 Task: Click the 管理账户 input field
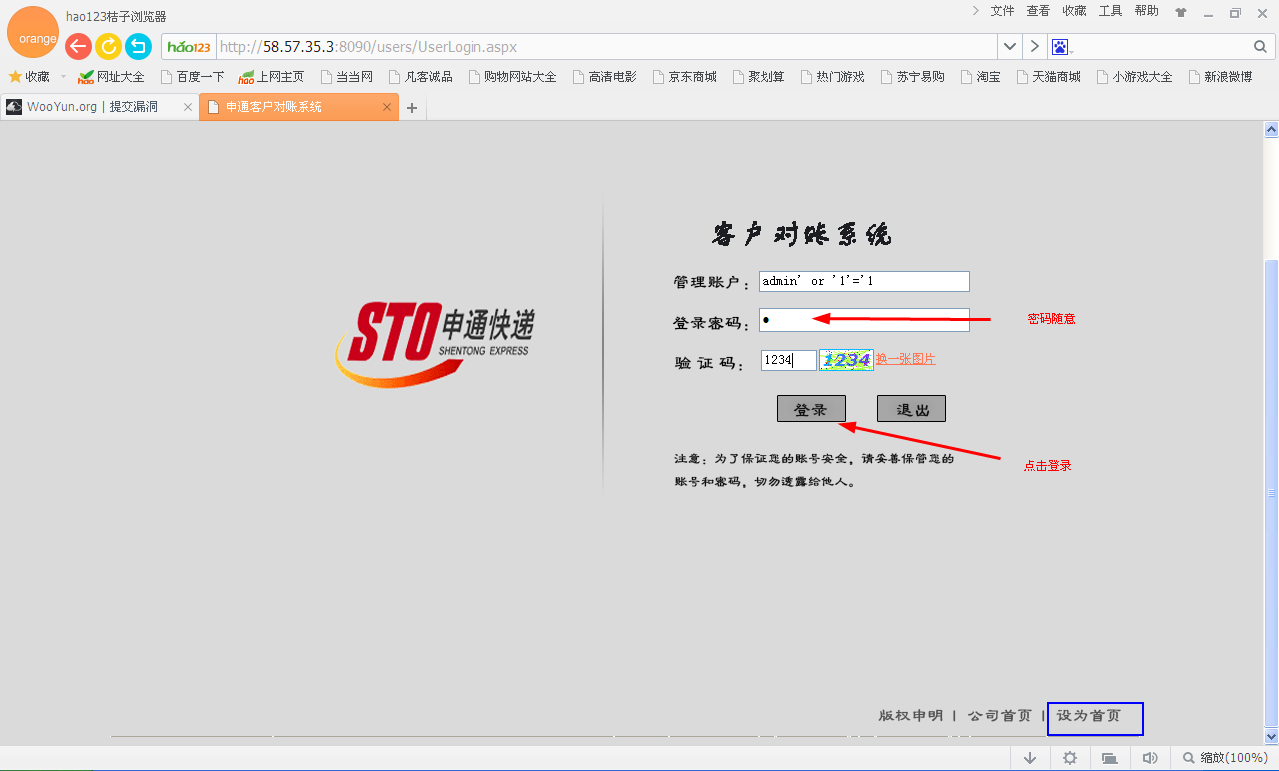864,282
